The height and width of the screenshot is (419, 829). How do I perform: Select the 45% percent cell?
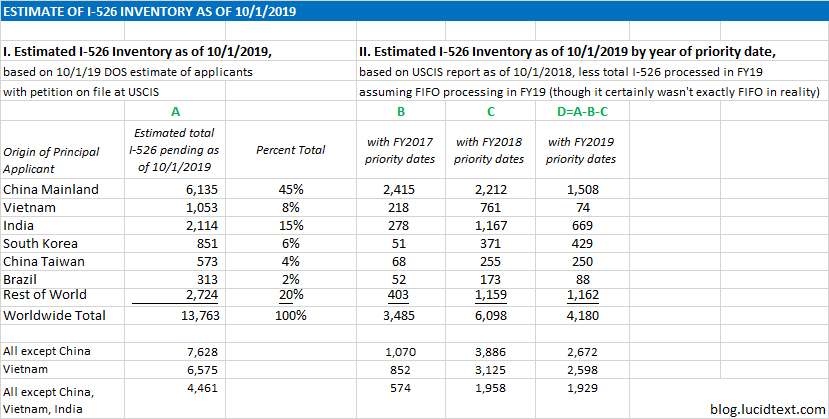point(291,188)
